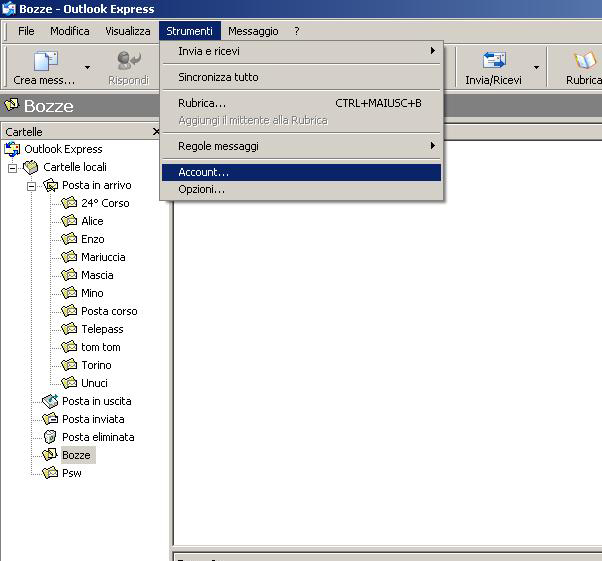
Task: Open the ? help menu
Action: [x=297, y=31]
